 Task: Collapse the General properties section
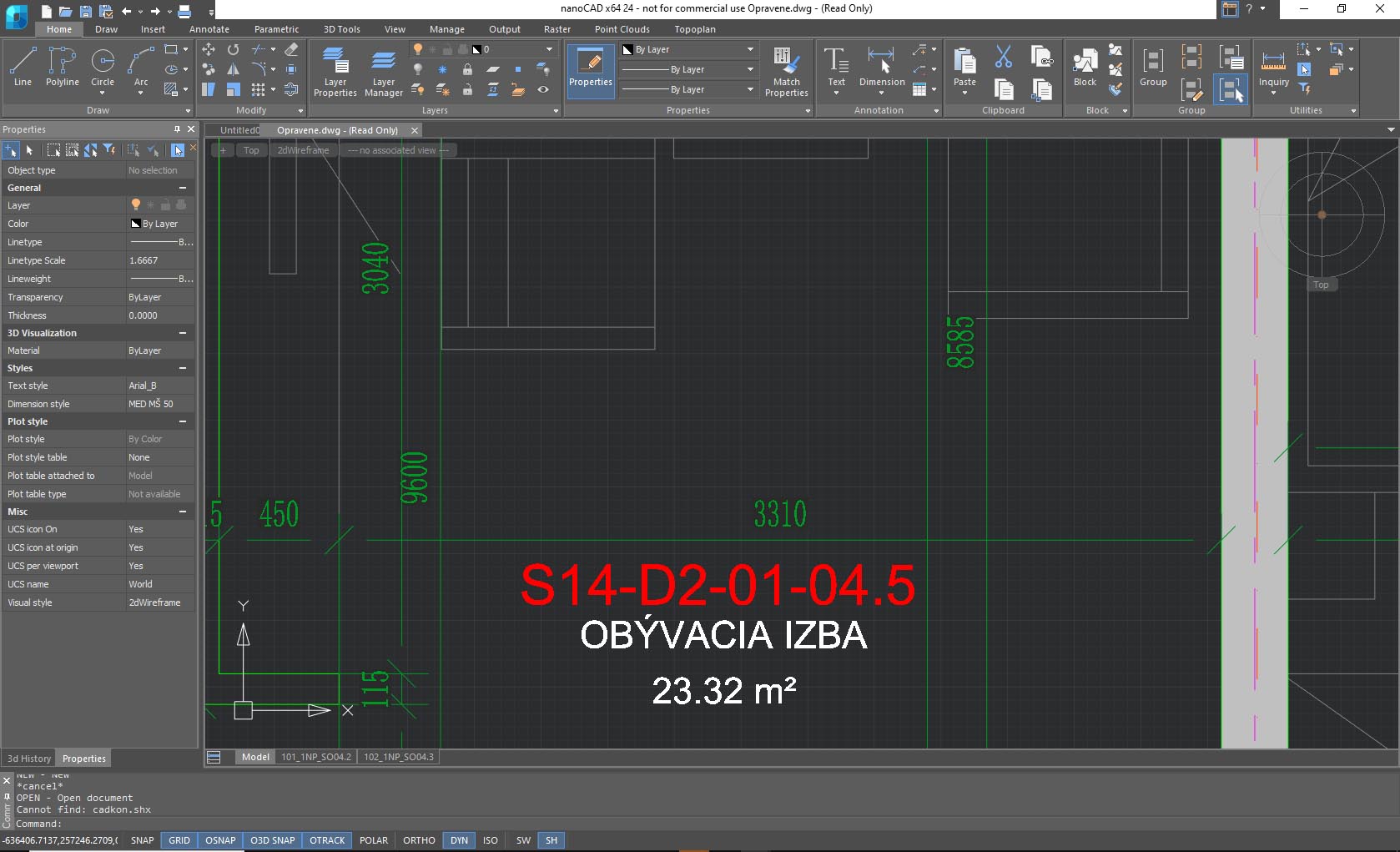pyautogui.click(x=182, y=188)
